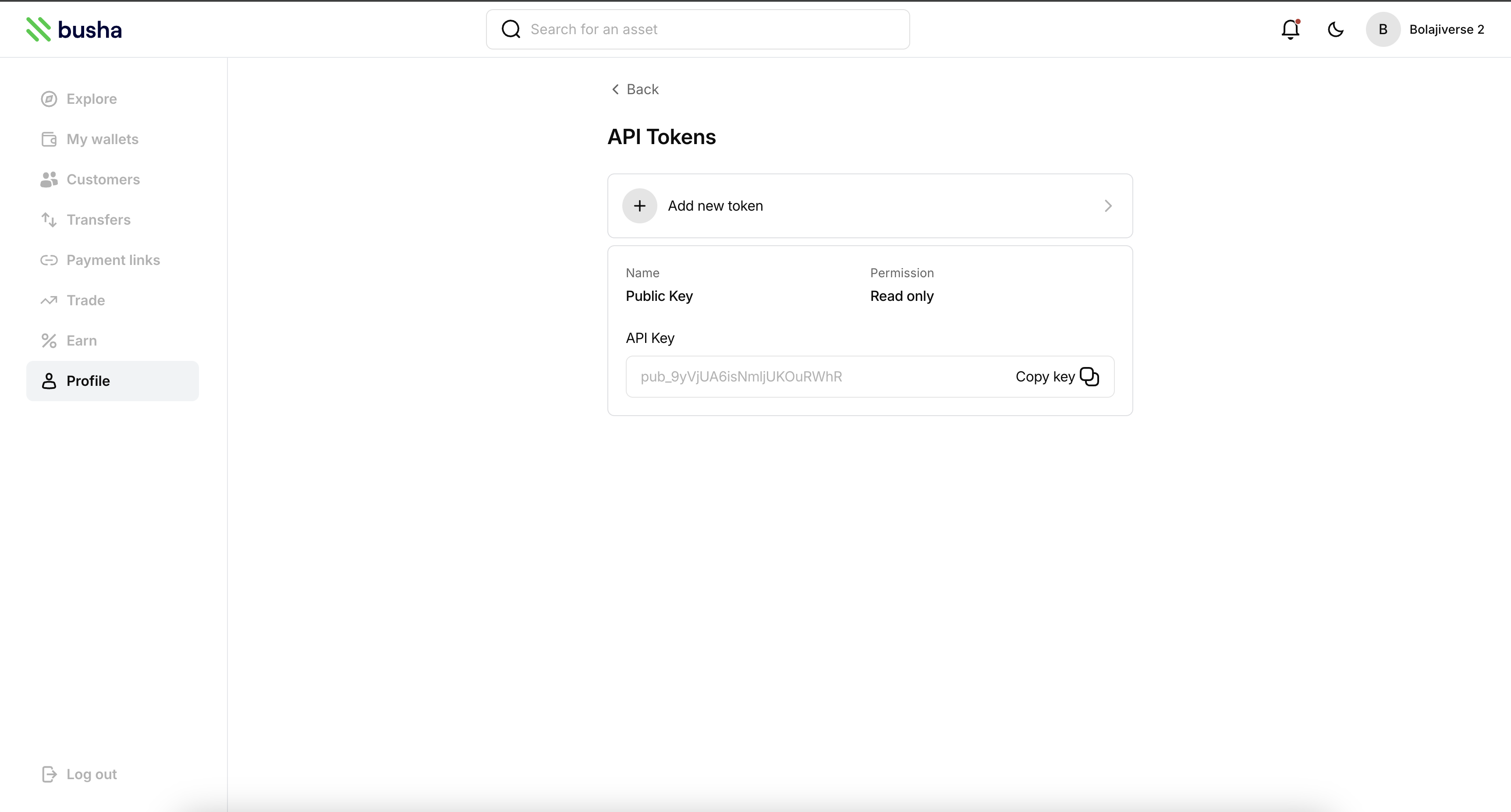1511x812 pixels.
Task: Click the Transfers arrows icon
Action: pos(49,220)
